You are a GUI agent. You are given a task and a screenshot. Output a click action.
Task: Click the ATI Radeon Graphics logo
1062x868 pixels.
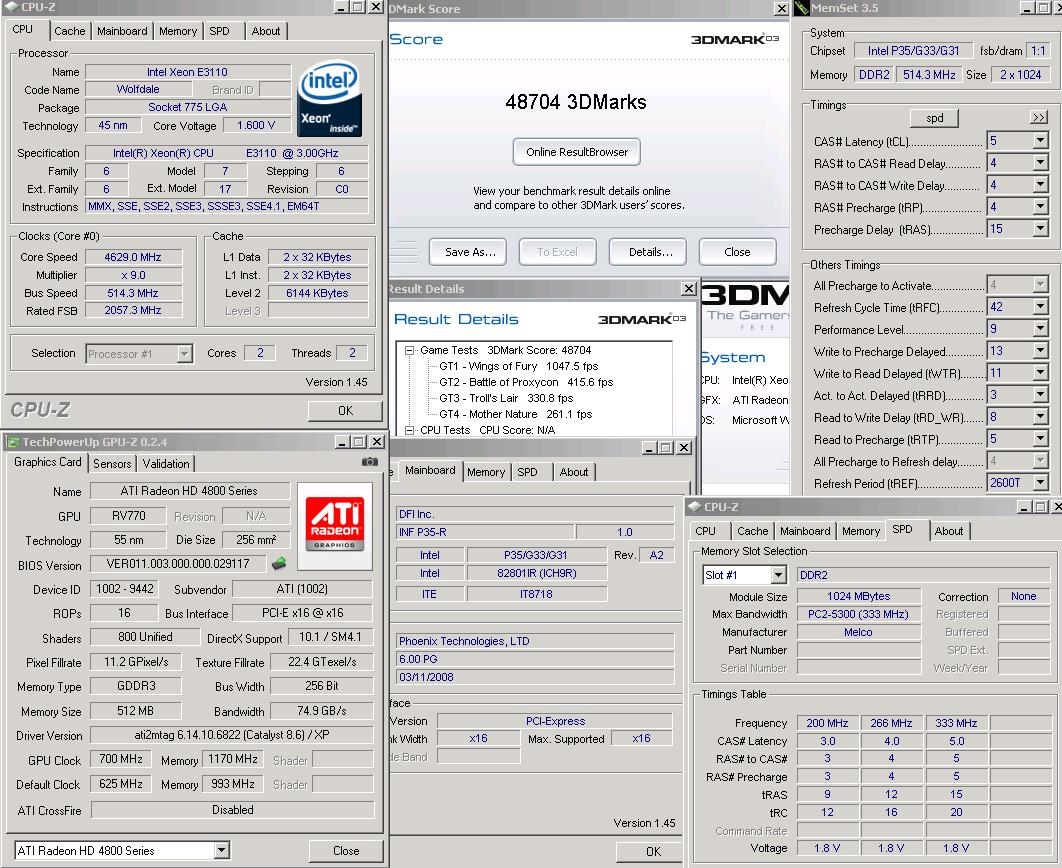coord(335,525)
